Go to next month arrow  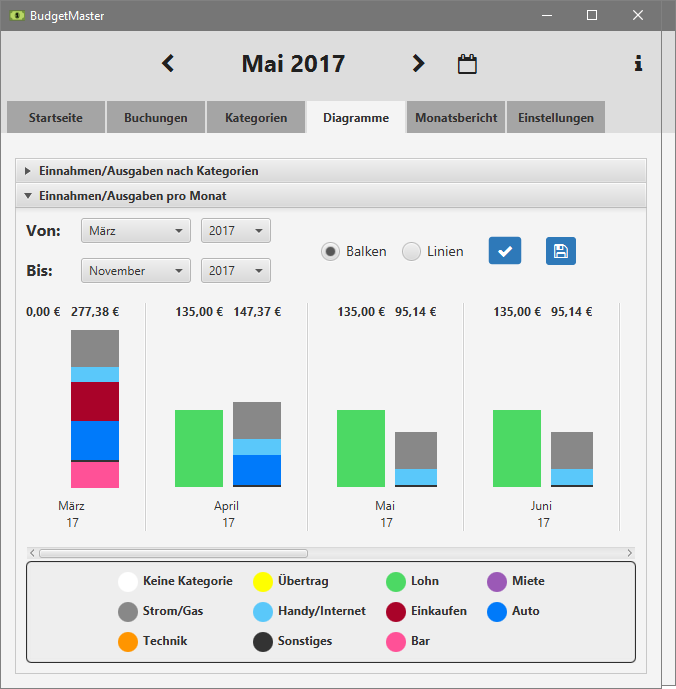pyautogui.click(x=418, y=64)
